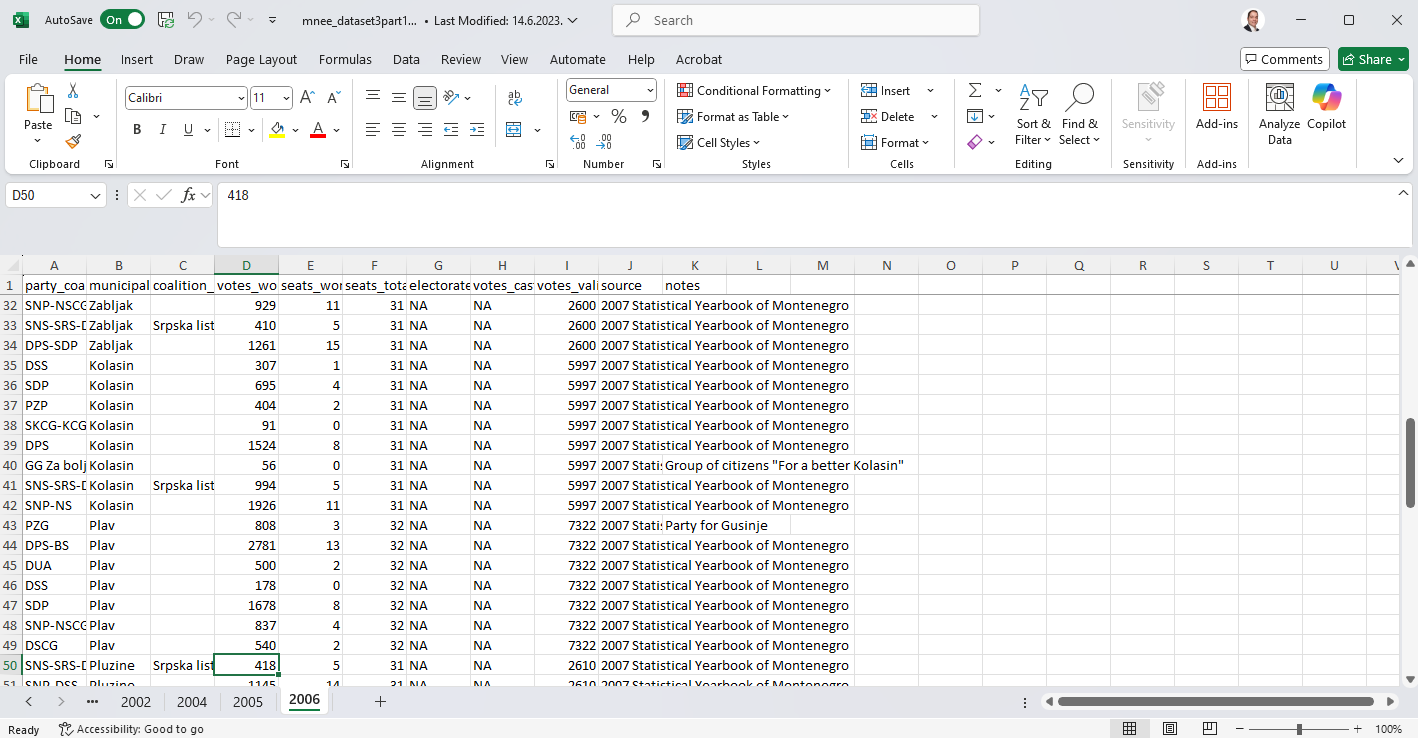Open the Comments pane button
This screenshot has width=1418, height=738.
pos(1284,59)
